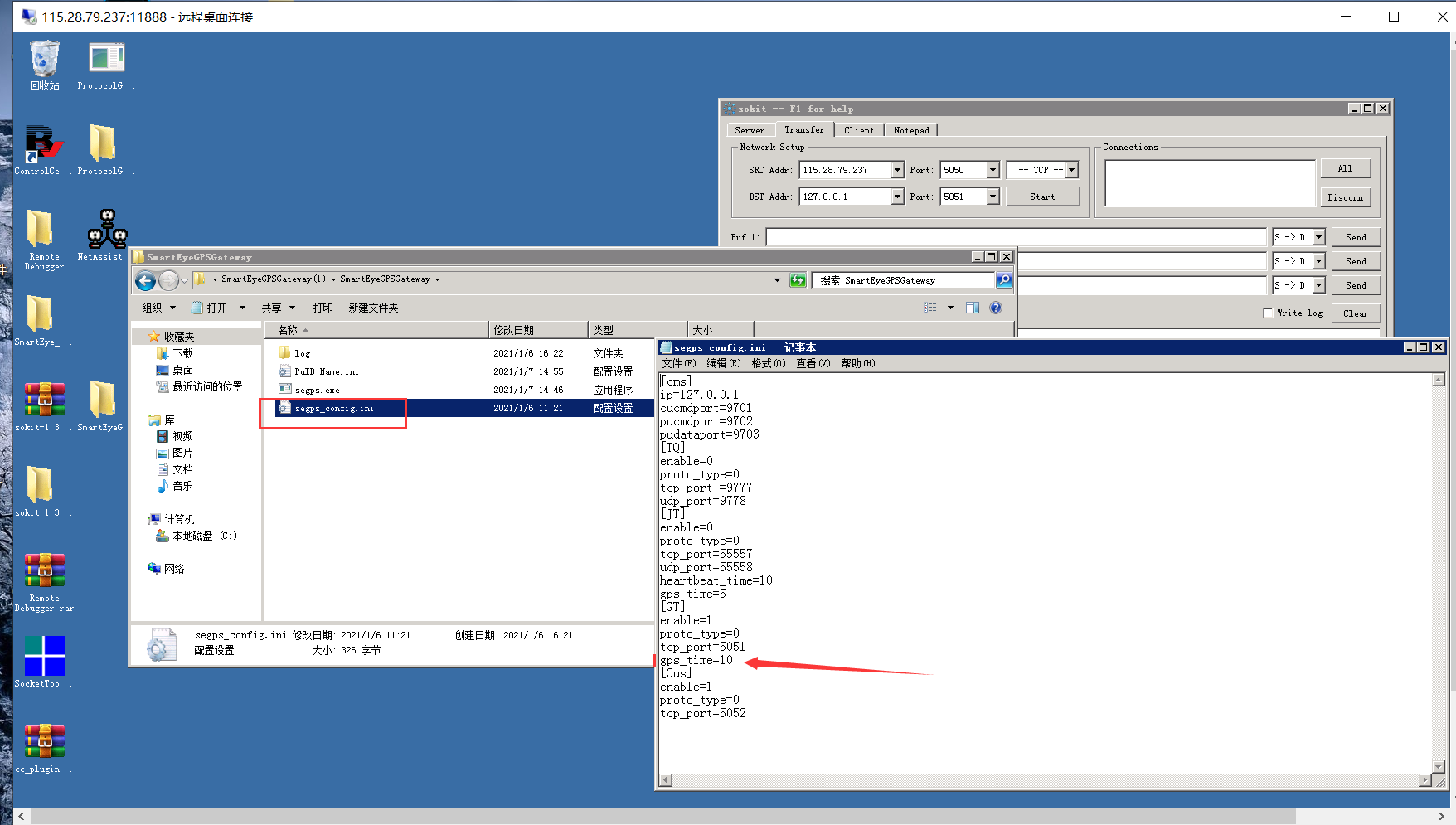Screen dimensions: 1456x825
Task: Open the Recycle Bin desktop icon
Action: pyautogui.click(x=45, y=61)
